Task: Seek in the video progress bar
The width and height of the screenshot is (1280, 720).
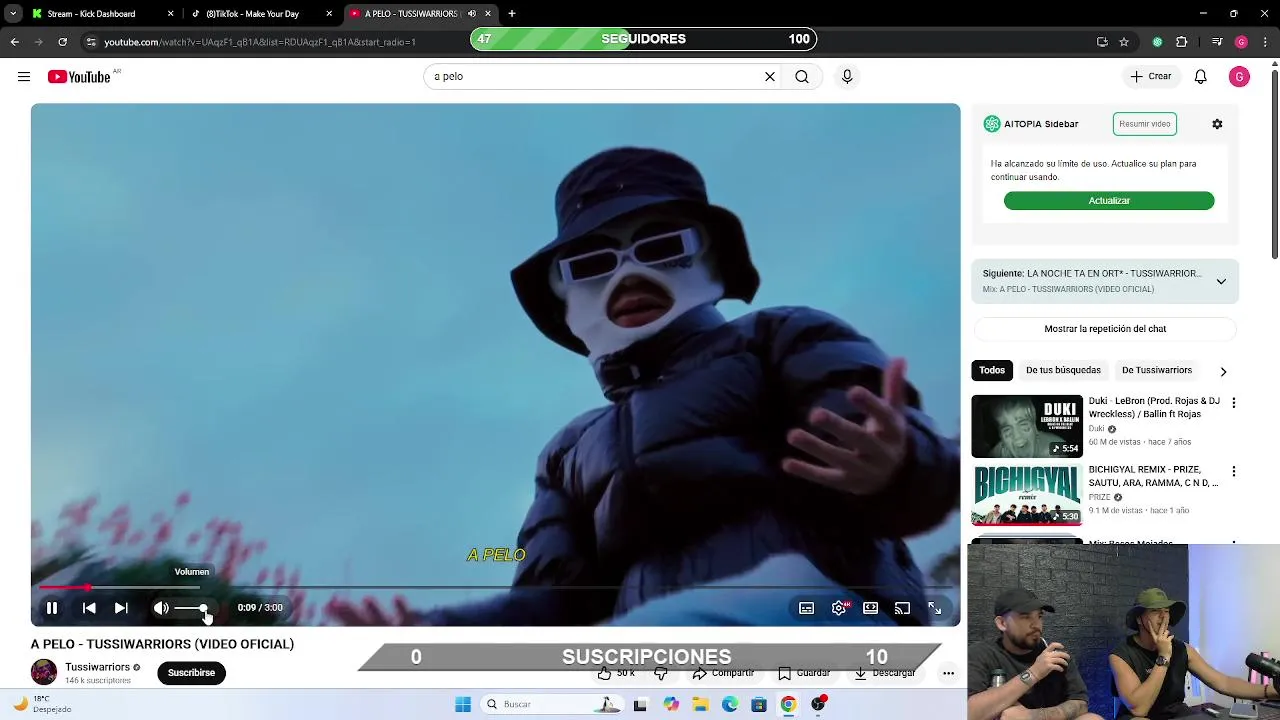Action: click(x=495, y=588)
